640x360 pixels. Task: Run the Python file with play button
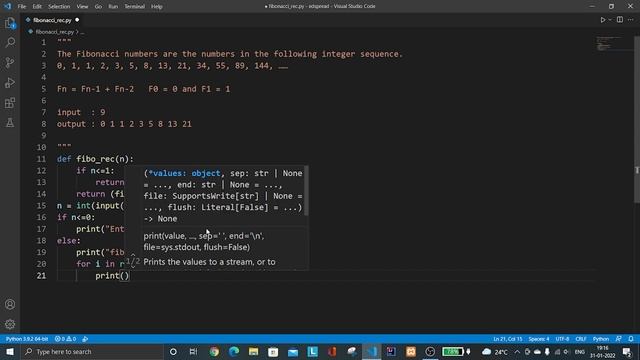(x=602, y=20)
